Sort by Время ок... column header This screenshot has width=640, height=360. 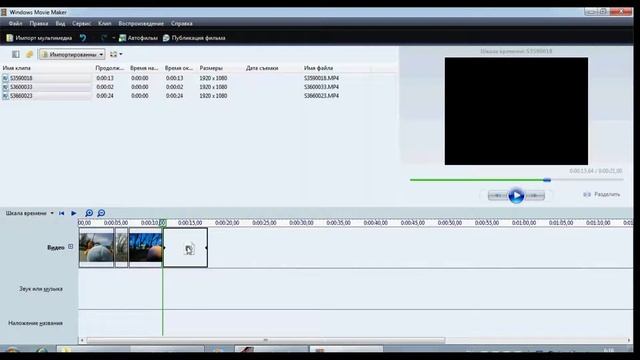(x=178, y=68)
